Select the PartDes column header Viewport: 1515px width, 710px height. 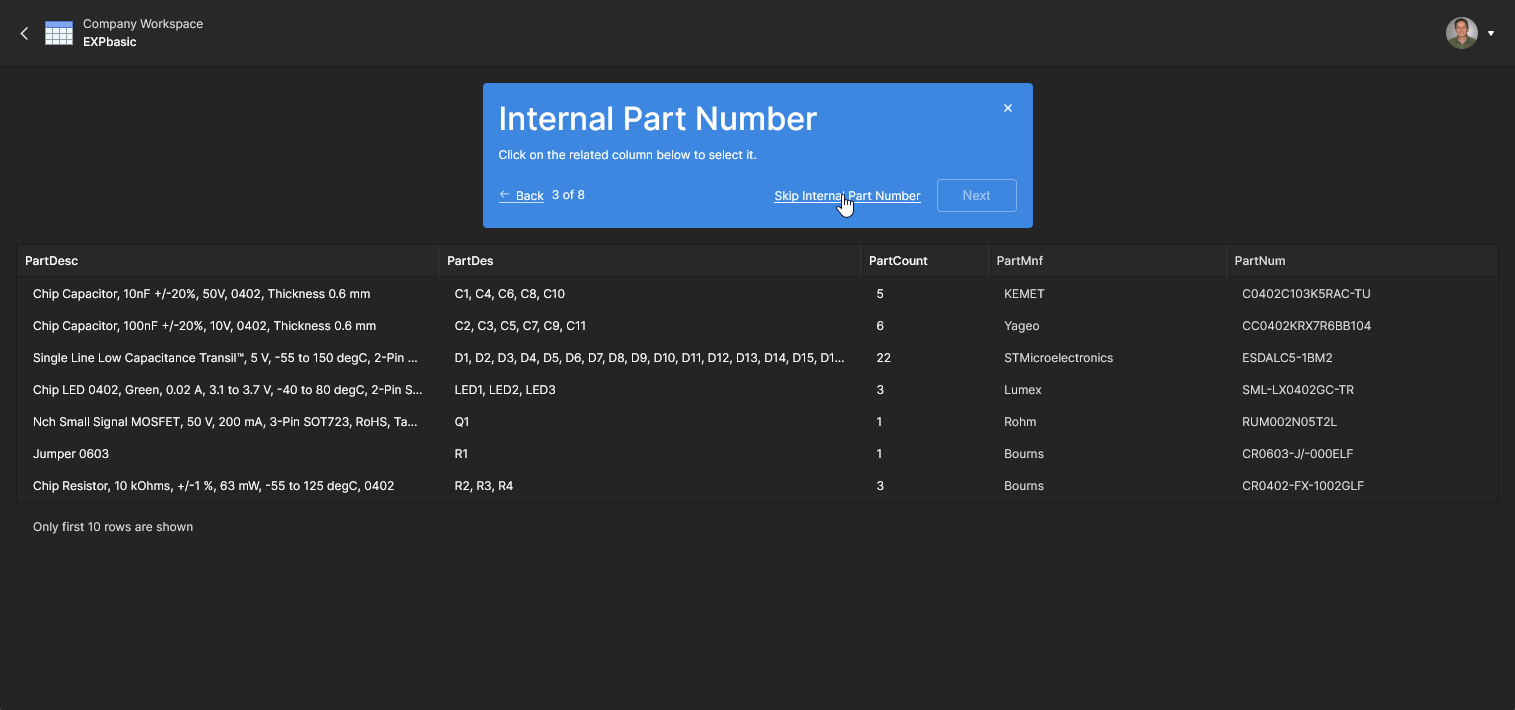470,261
